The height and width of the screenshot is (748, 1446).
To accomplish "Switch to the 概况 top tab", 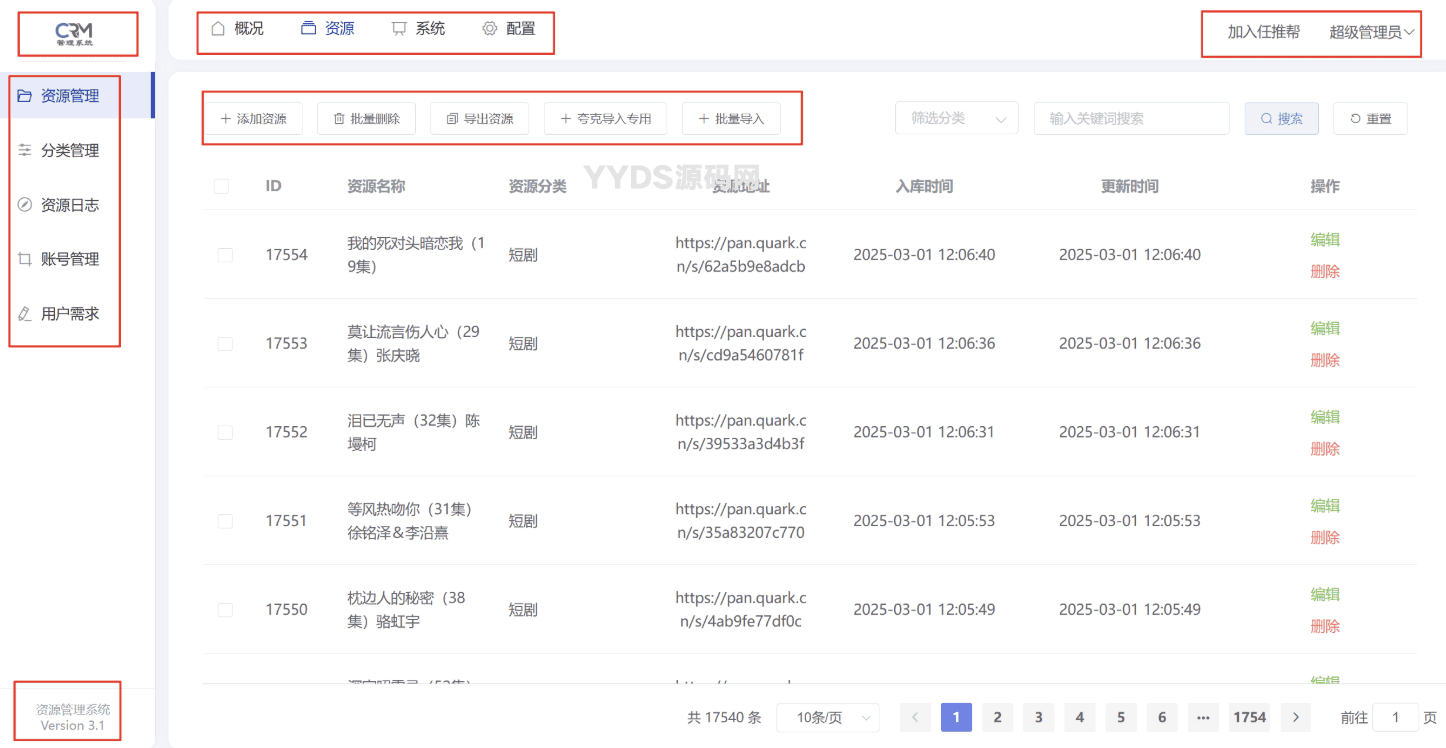I will (x=237, y=28).
